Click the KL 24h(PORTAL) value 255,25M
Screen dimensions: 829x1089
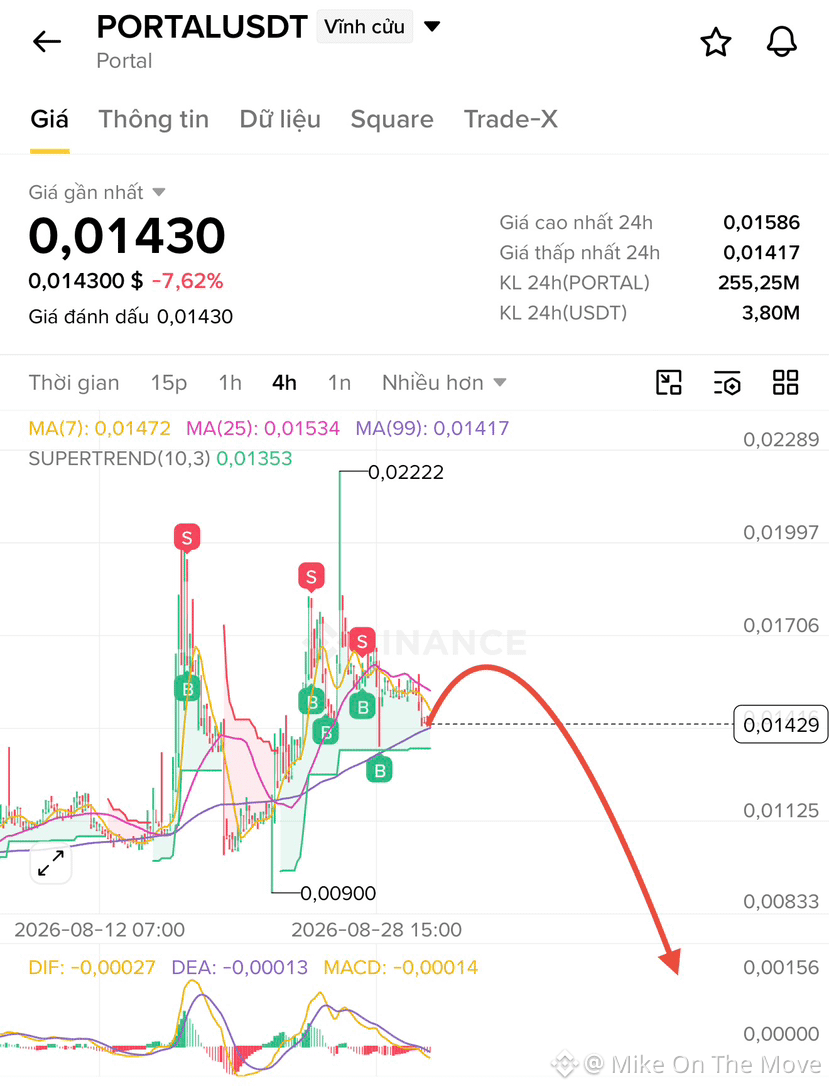[759, 283]
